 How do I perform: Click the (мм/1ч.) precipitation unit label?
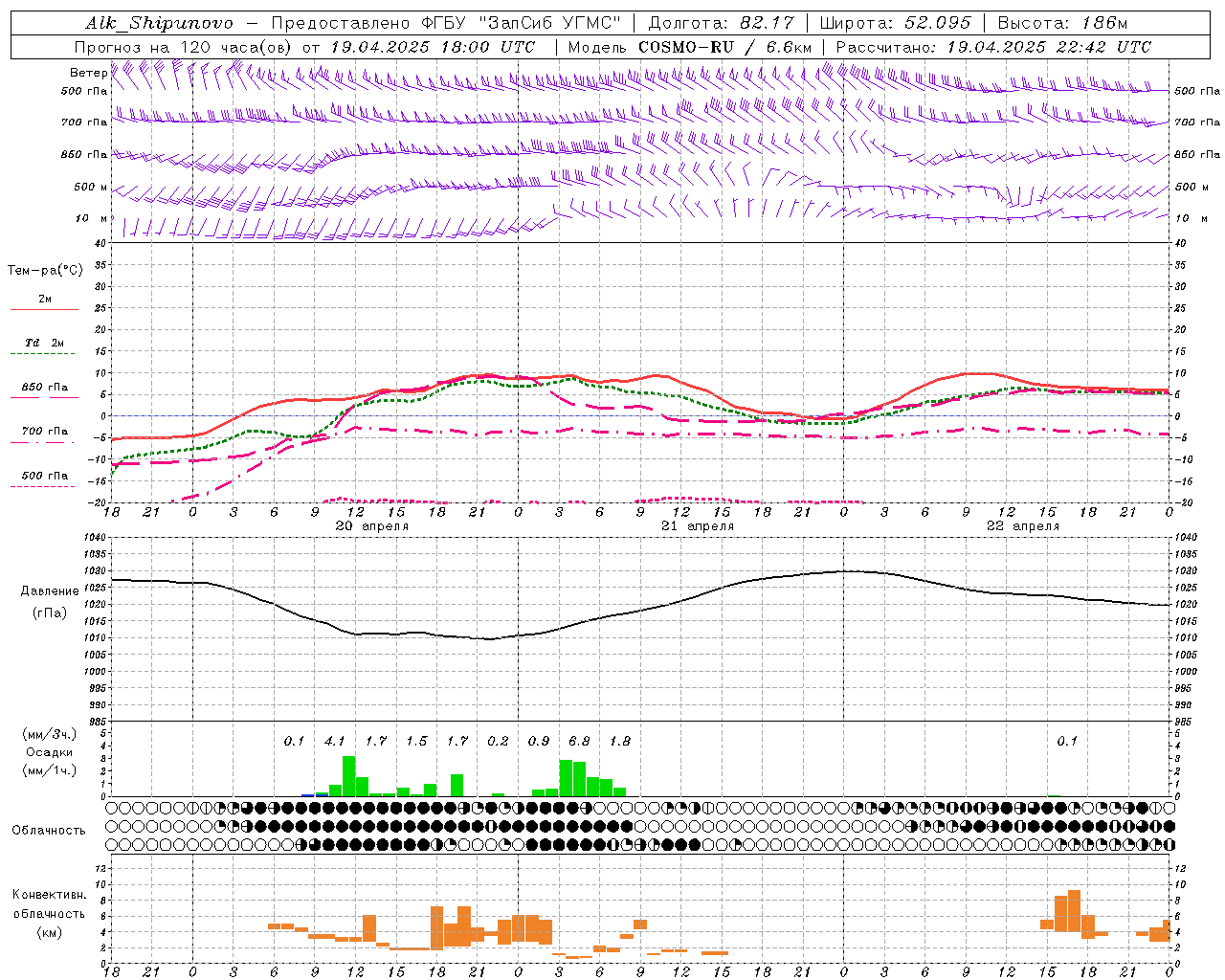tap(49, 770)
